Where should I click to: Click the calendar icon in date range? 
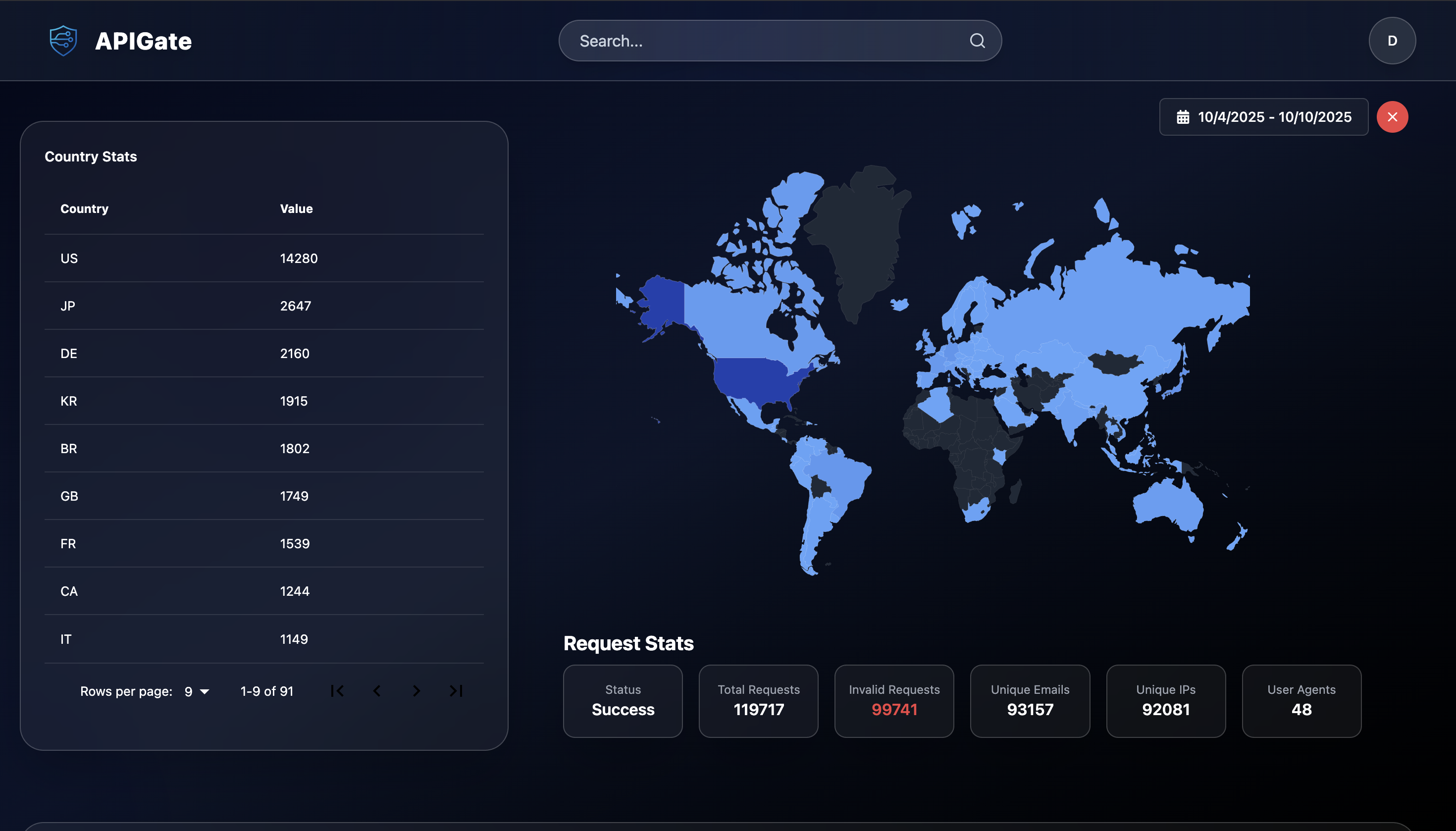[x=1183, y=117]
